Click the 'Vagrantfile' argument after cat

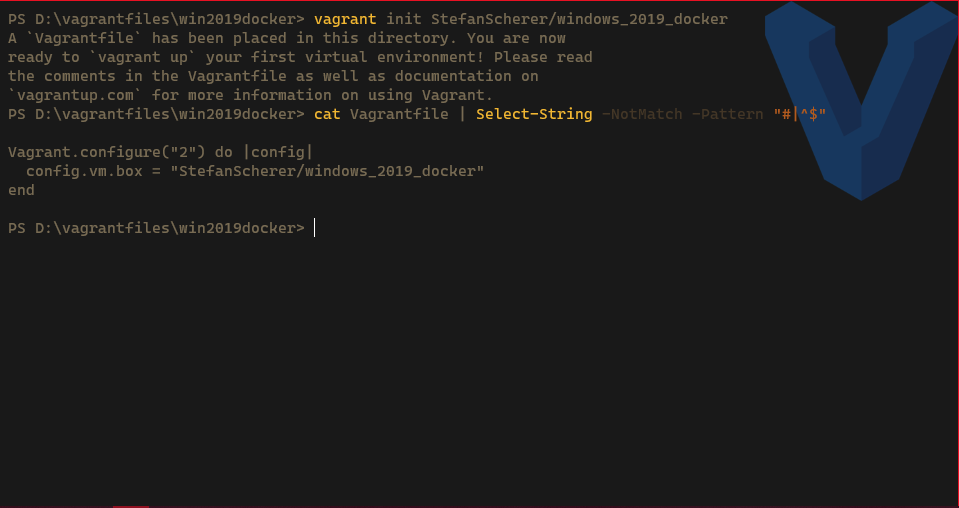click(x=399, y=114)
